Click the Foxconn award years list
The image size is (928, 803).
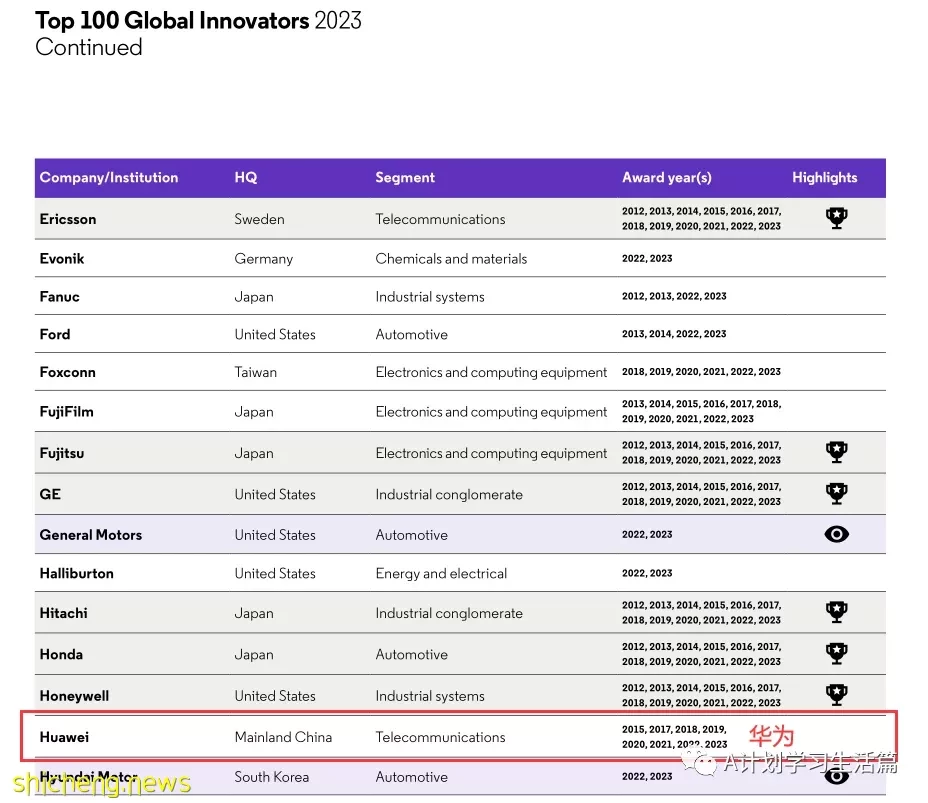701,372
